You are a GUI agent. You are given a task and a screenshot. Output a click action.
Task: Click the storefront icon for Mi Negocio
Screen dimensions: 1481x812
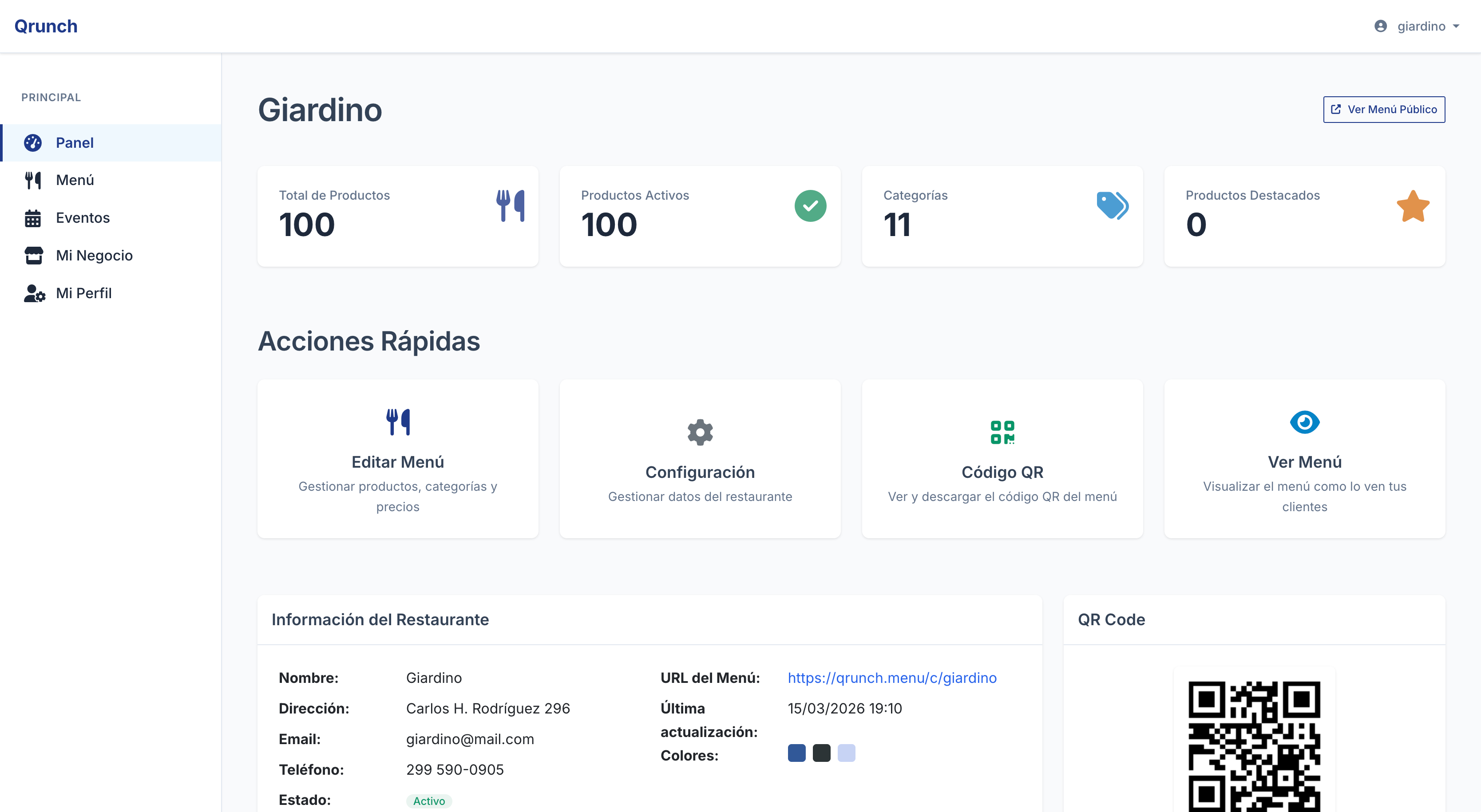click(33, 255)
